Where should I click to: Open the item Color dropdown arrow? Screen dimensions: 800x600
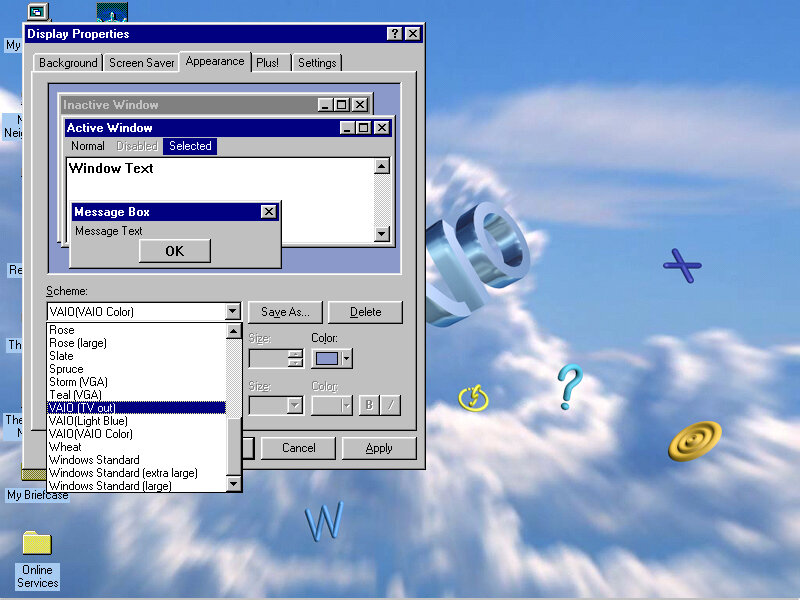click(347, 358)
